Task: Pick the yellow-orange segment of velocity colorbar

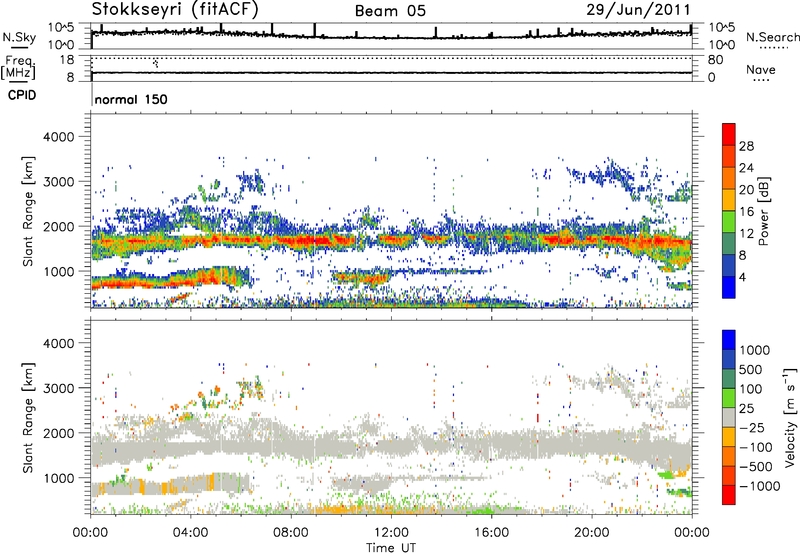Action: point(729,437)
